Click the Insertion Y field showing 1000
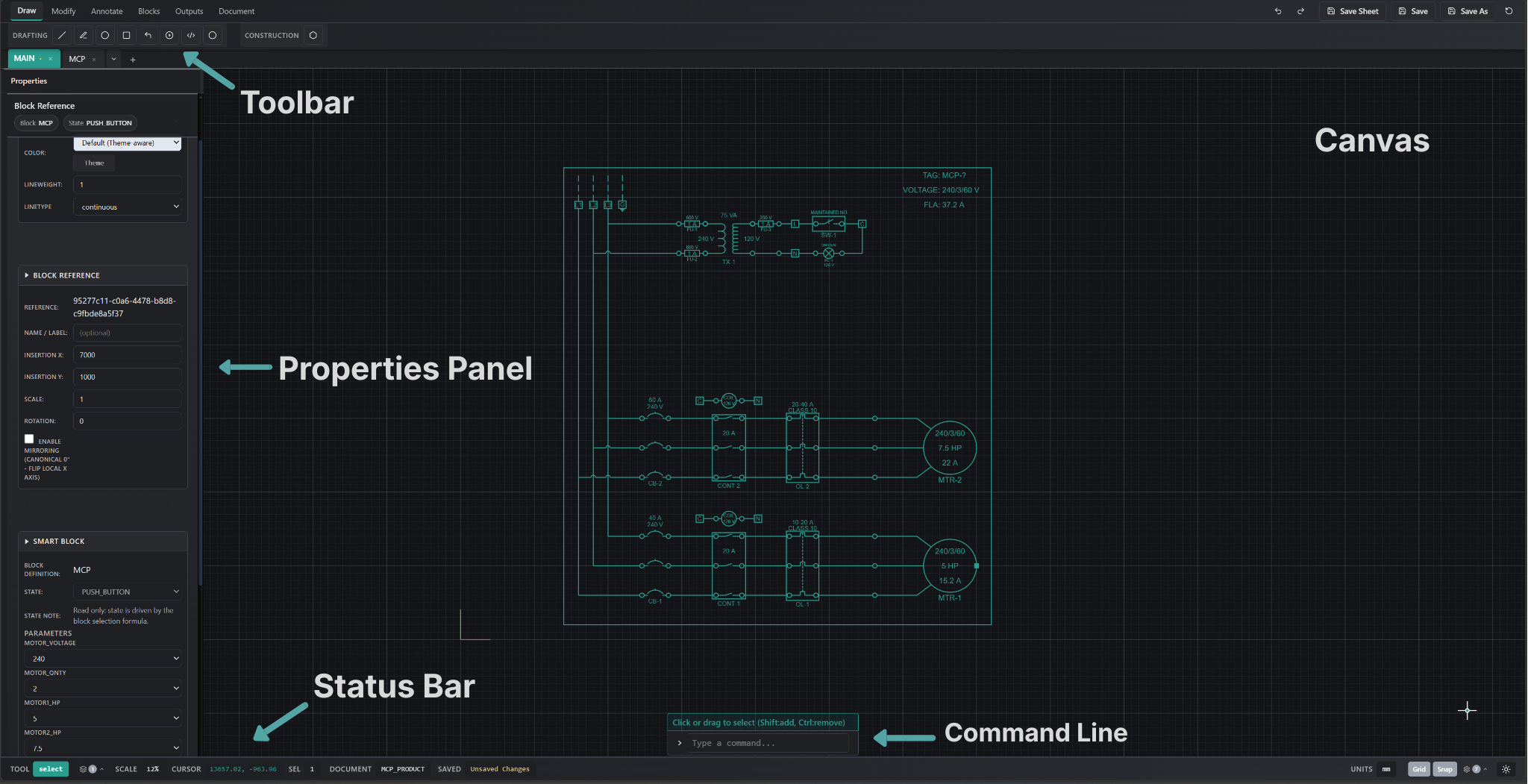The image size is (1528, 784). (128, 377)
